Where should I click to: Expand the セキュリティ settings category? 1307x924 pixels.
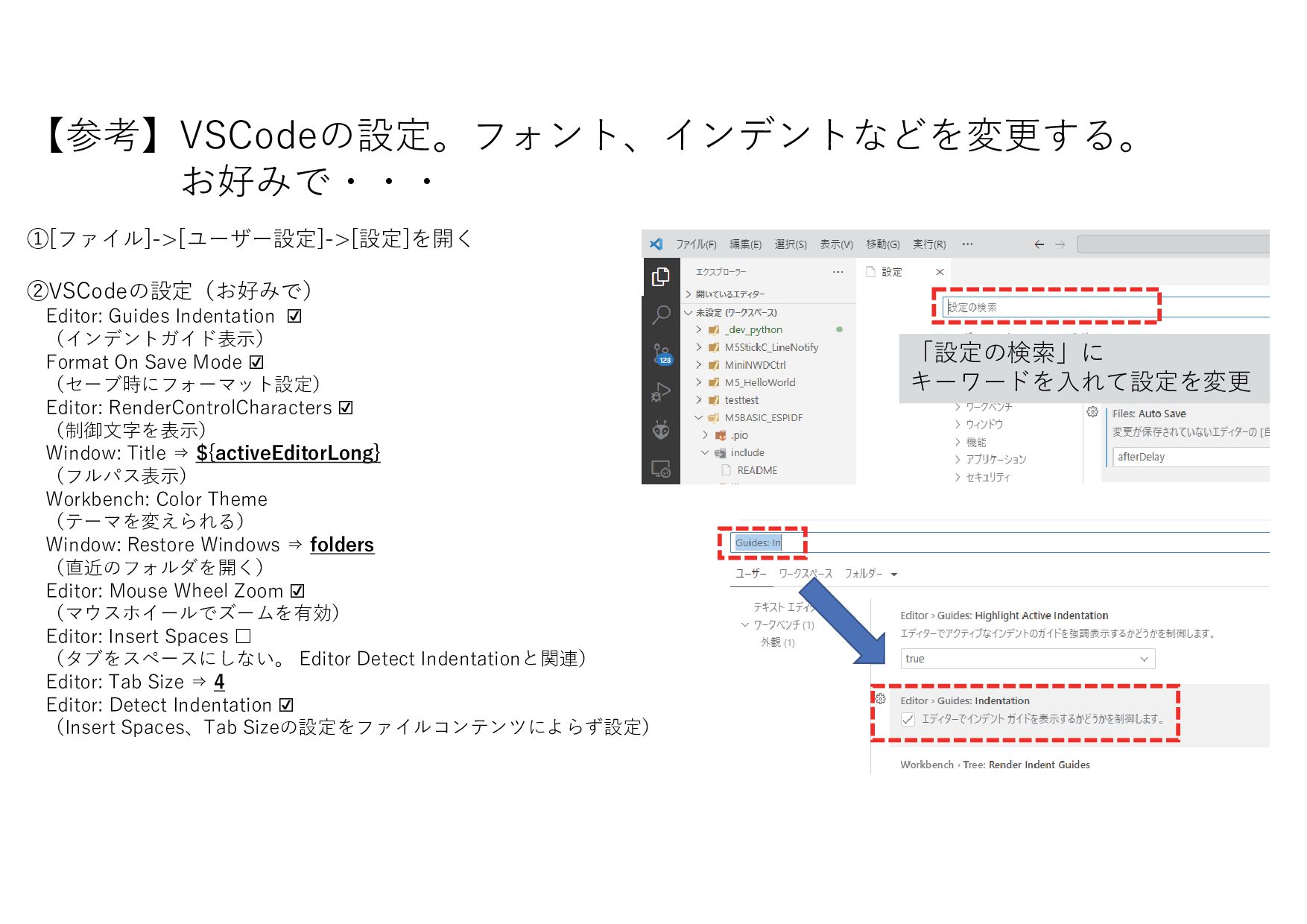pyautogui.click(x=958, y=477)
